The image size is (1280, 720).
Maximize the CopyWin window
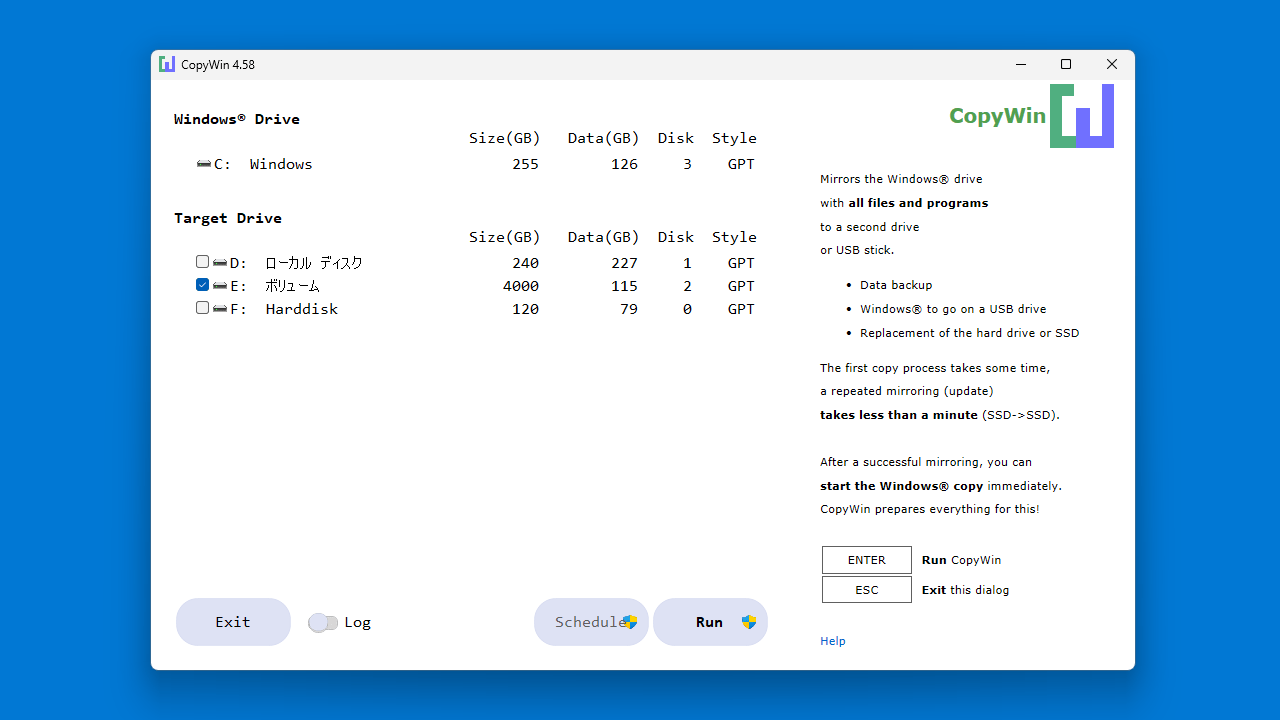click(1066, 64)
